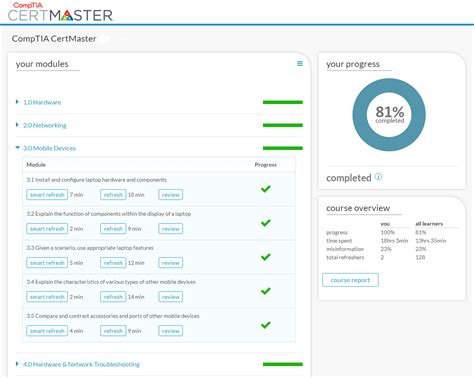The height and width of the screenshot is (378, 474).
Task: Click refresh for module 3.4
Action: pos(113,297)
